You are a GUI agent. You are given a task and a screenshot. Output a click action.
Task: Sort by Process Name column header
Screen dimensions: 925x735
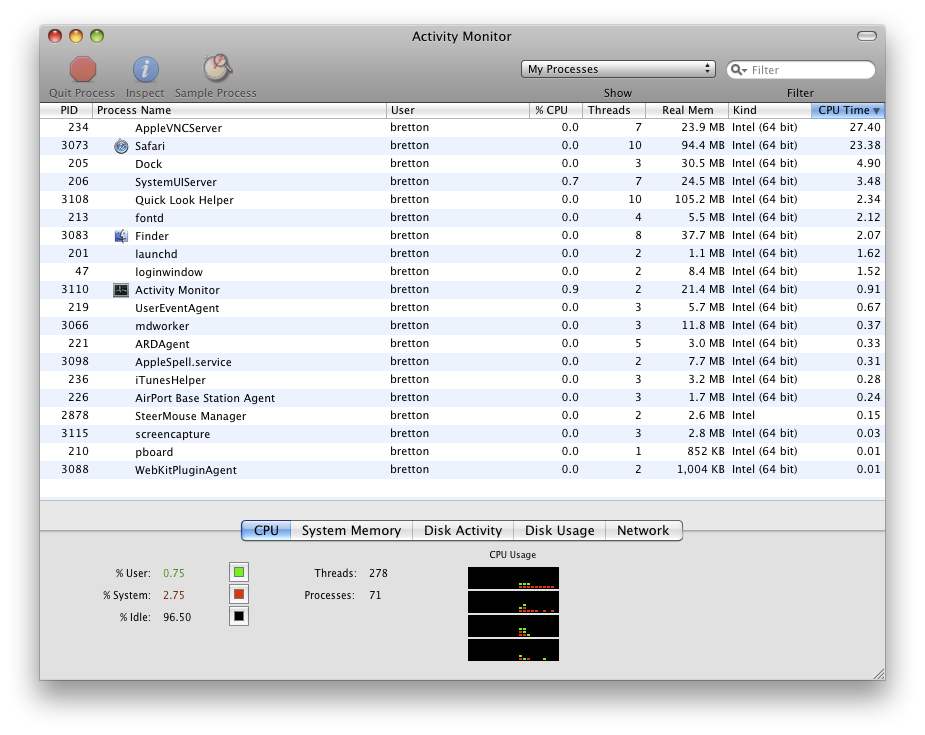click(x=239, y=110)
